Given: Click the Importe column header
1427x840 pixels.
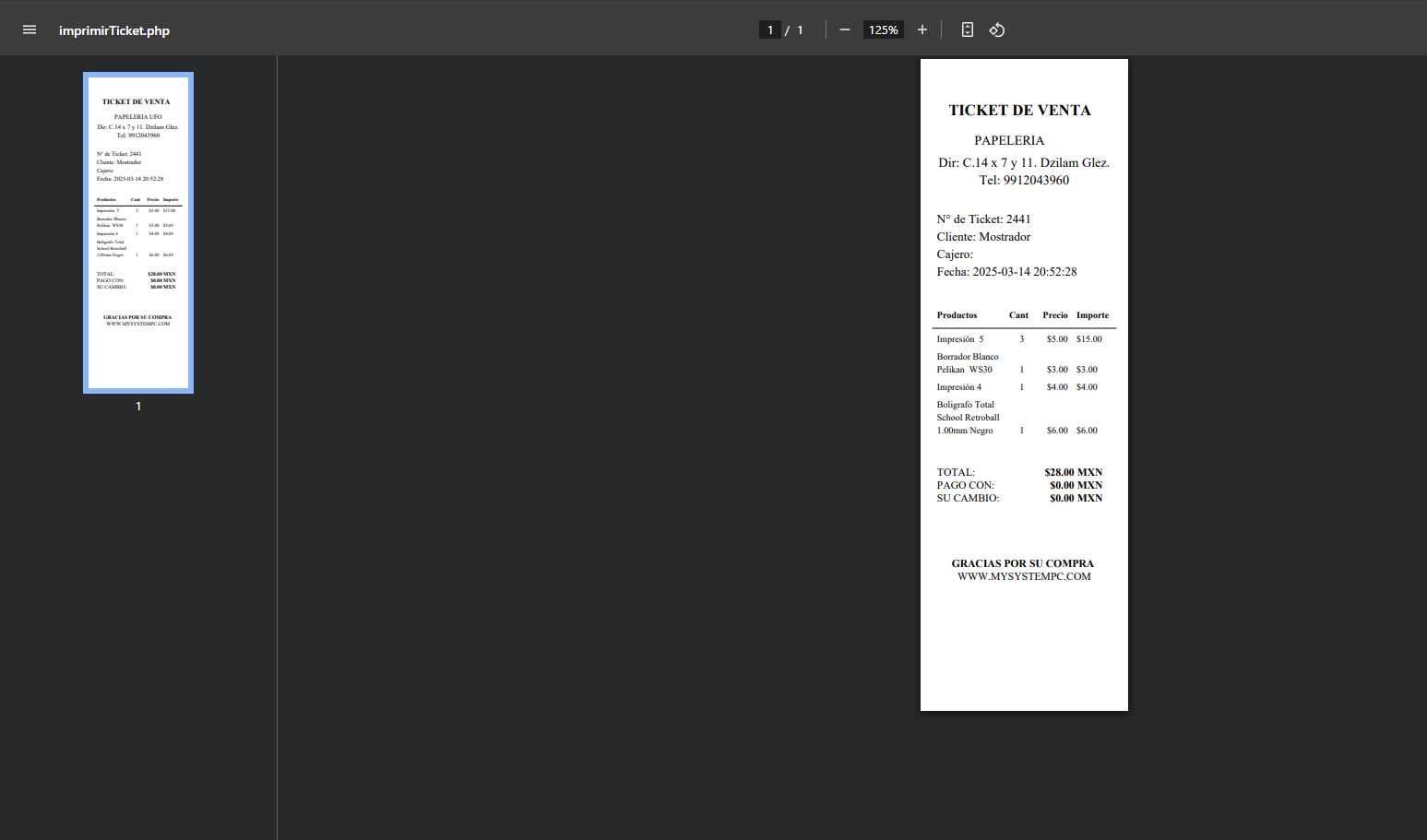Looking at the screenshot, I should click(x=1092, y=315).
